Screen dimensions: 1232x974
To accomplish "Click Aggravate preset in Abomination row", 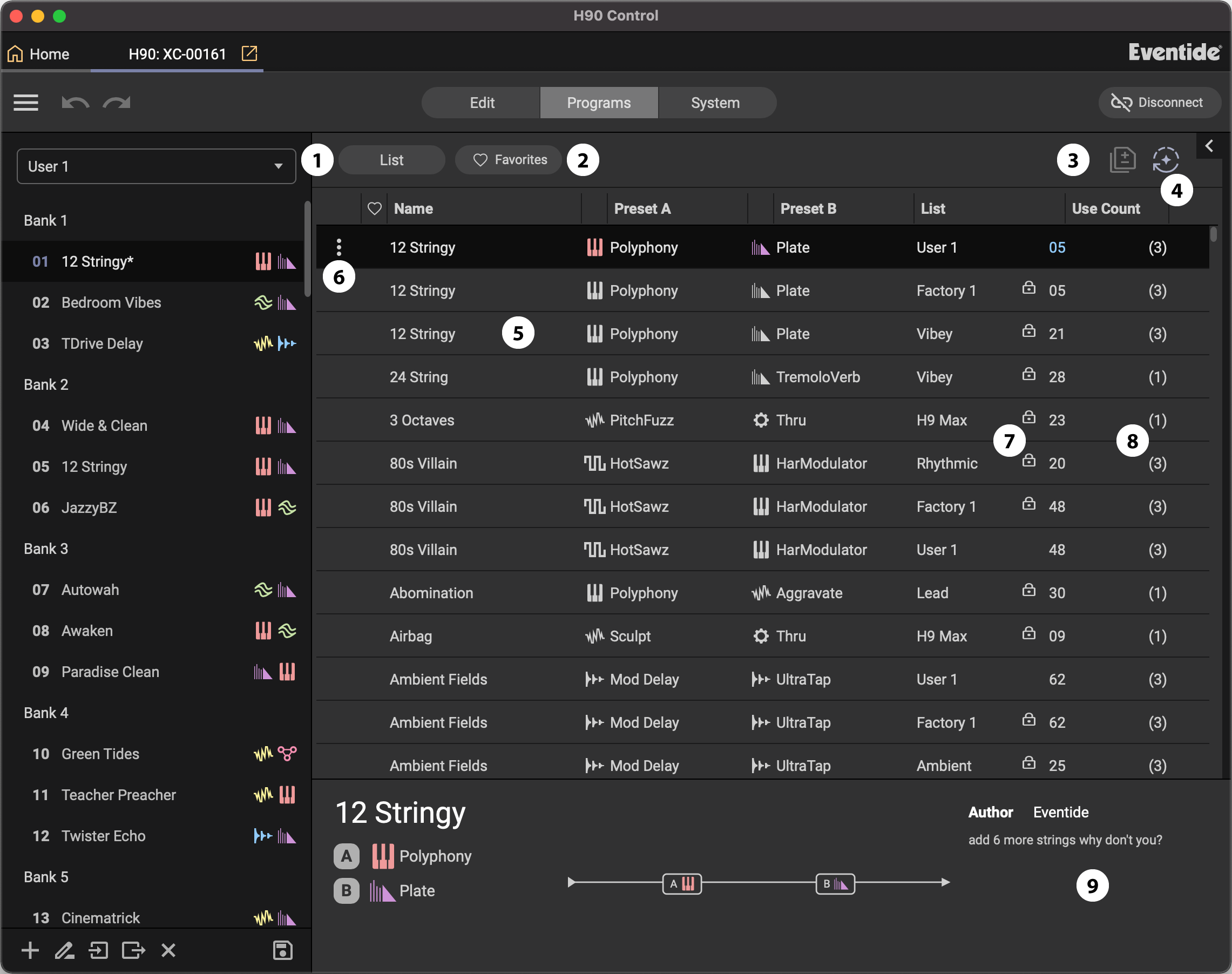I will click(x=809, y=593).
